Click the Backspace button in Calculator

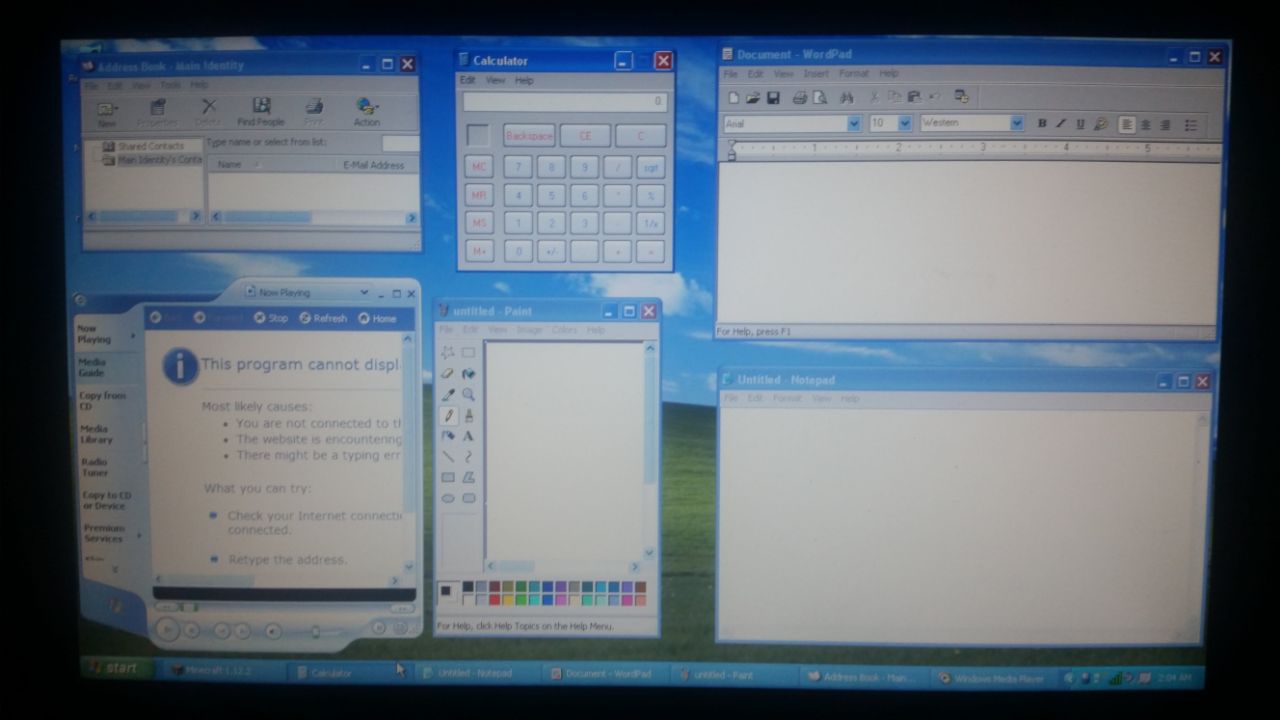click(x=529, y=135)
